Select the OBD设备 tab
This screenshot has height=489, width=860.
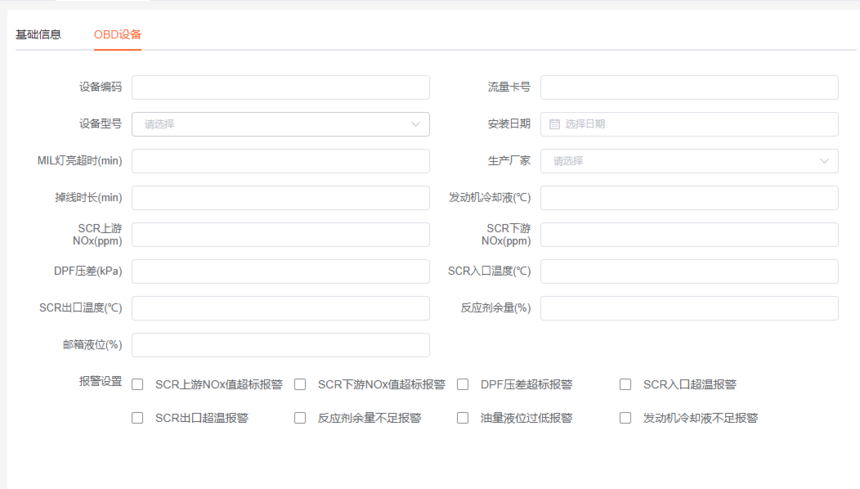click(117, 34)
